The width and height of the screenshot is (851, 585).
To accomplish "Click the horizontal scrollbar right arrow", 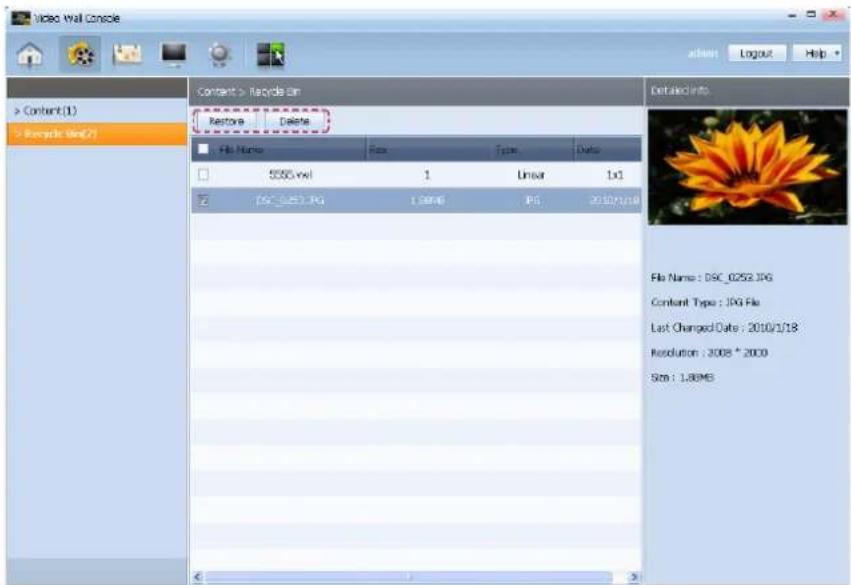I will [633, 577].
